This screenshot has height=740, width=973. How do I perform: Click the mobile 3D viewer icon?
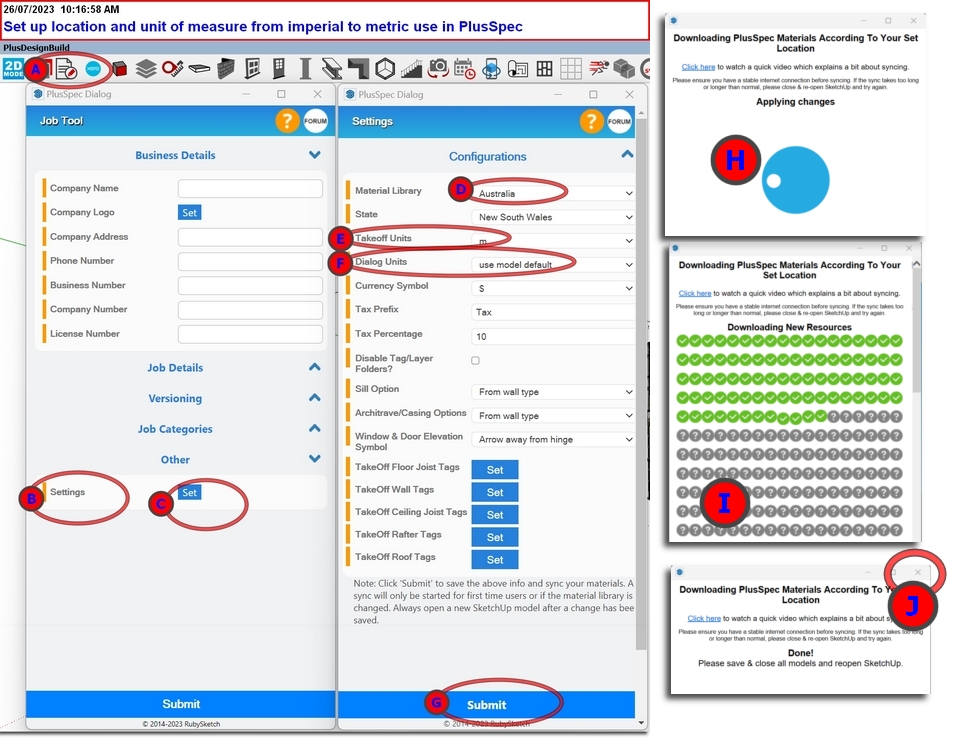tap(491, 69)
